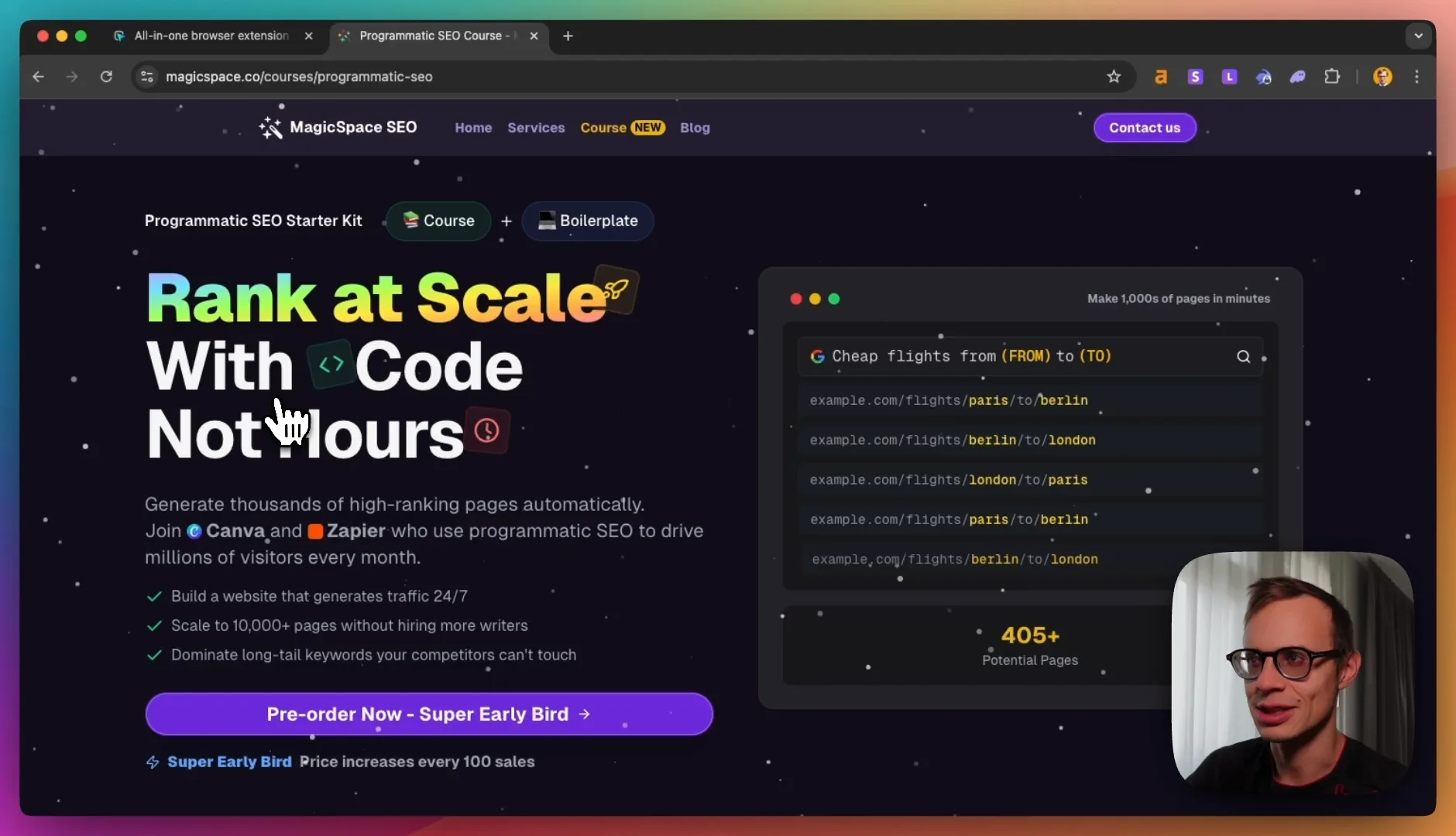Click the 'Zapier' brand name
This screenshot has height=836, width=1456.
tap(355, 531)
